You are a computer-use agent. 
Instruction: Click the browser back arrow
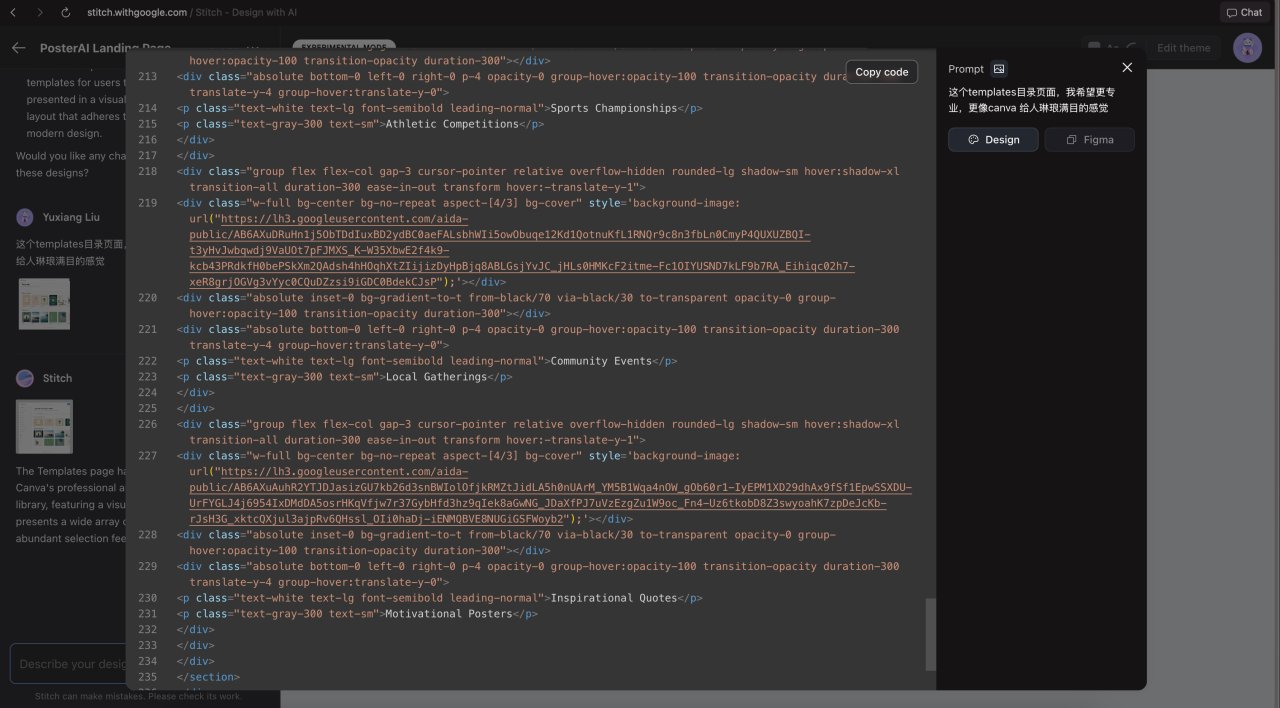[x=14, y=12]
